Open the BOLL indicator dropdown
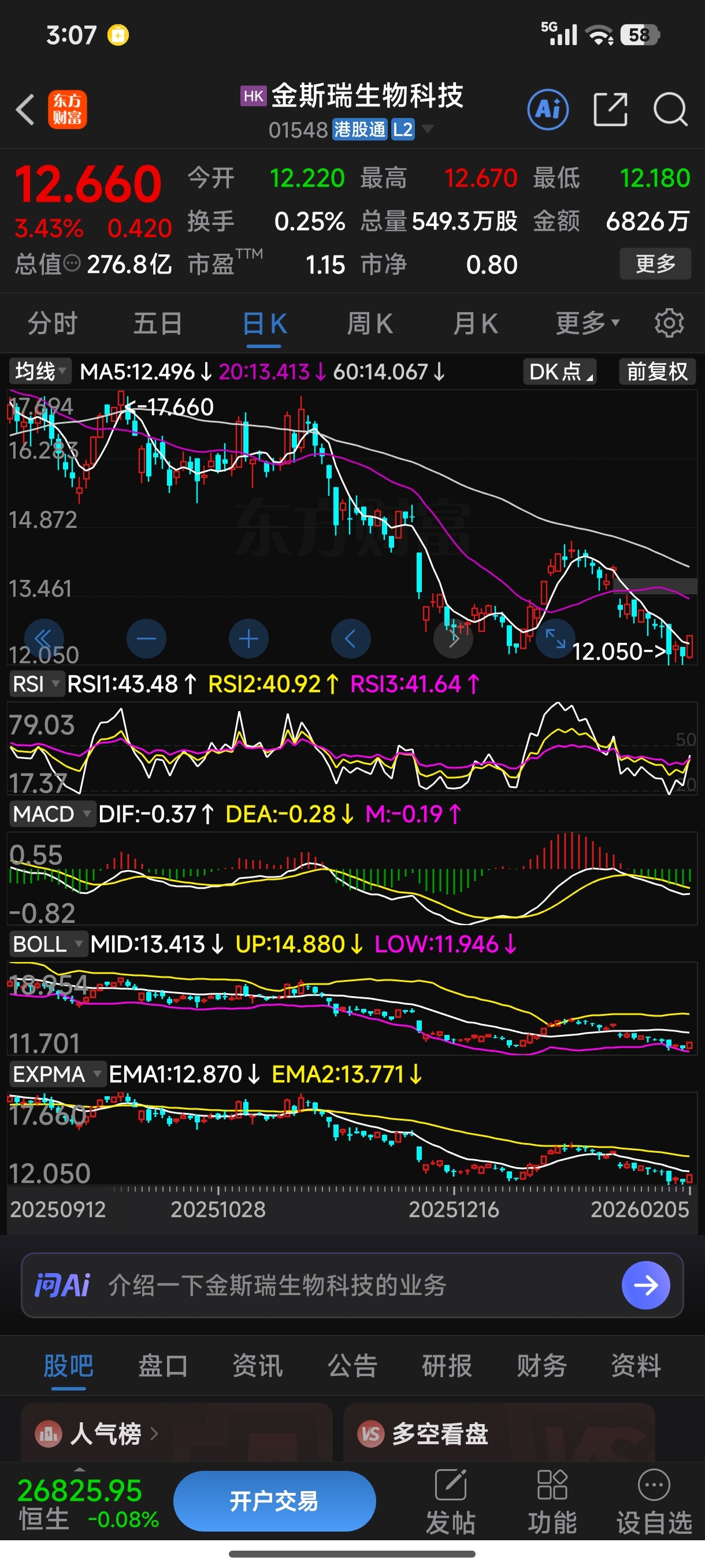Viewport: 705px width, 1568px height. 47,944
